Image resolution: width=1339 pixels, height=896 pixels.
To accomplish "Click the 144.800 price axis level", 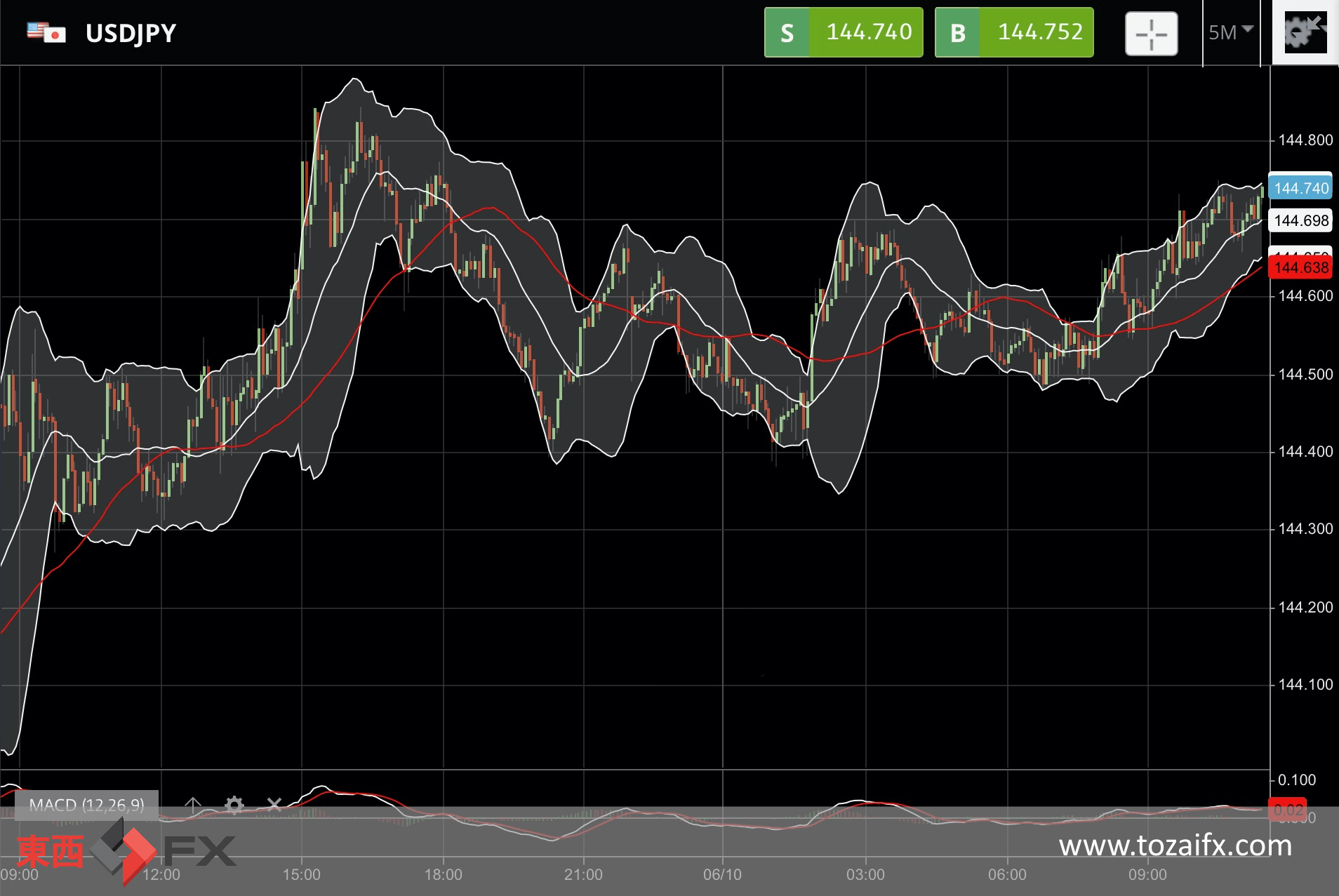I will [1305, 140].
